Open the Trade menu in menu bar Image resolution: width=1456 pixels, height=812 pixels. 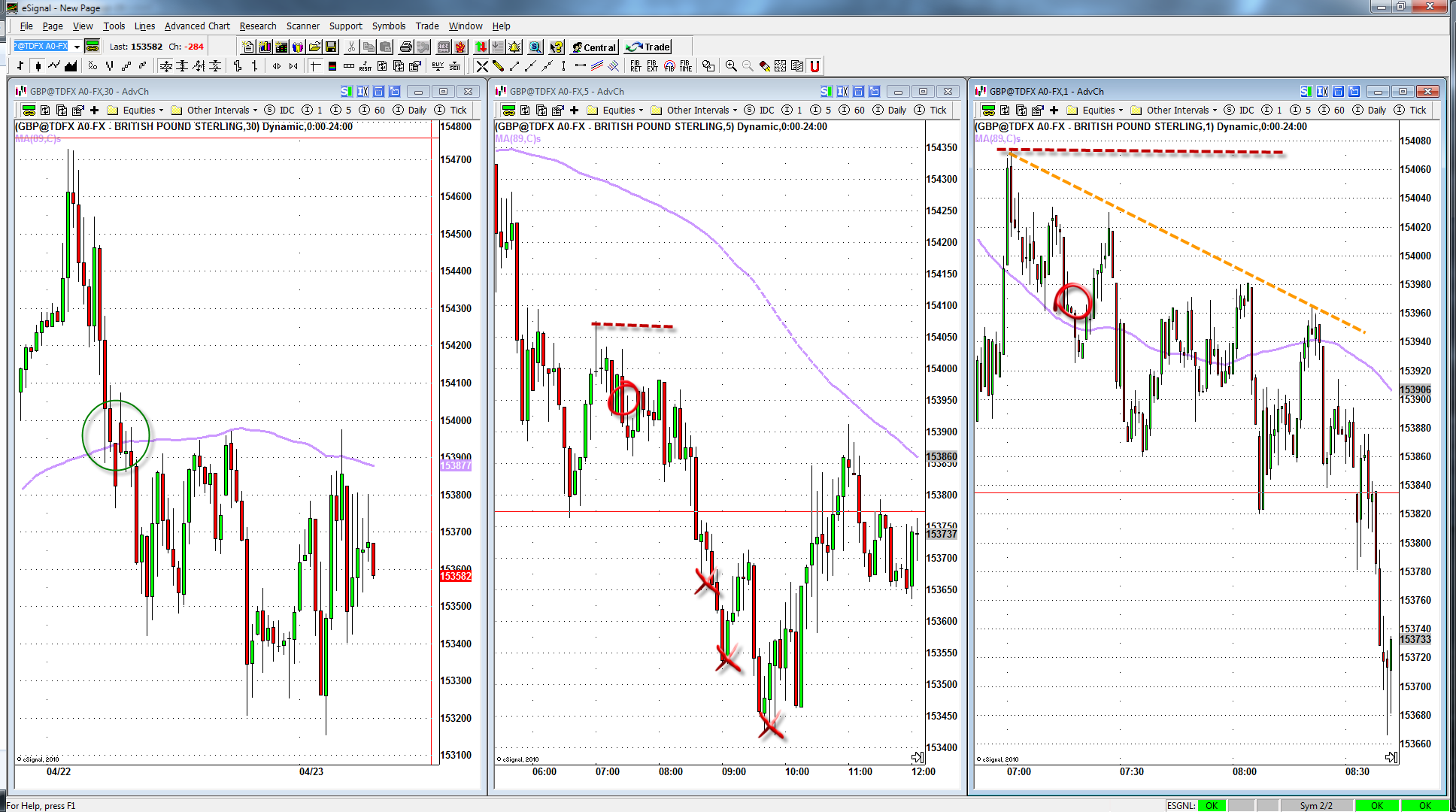point(427,26)
